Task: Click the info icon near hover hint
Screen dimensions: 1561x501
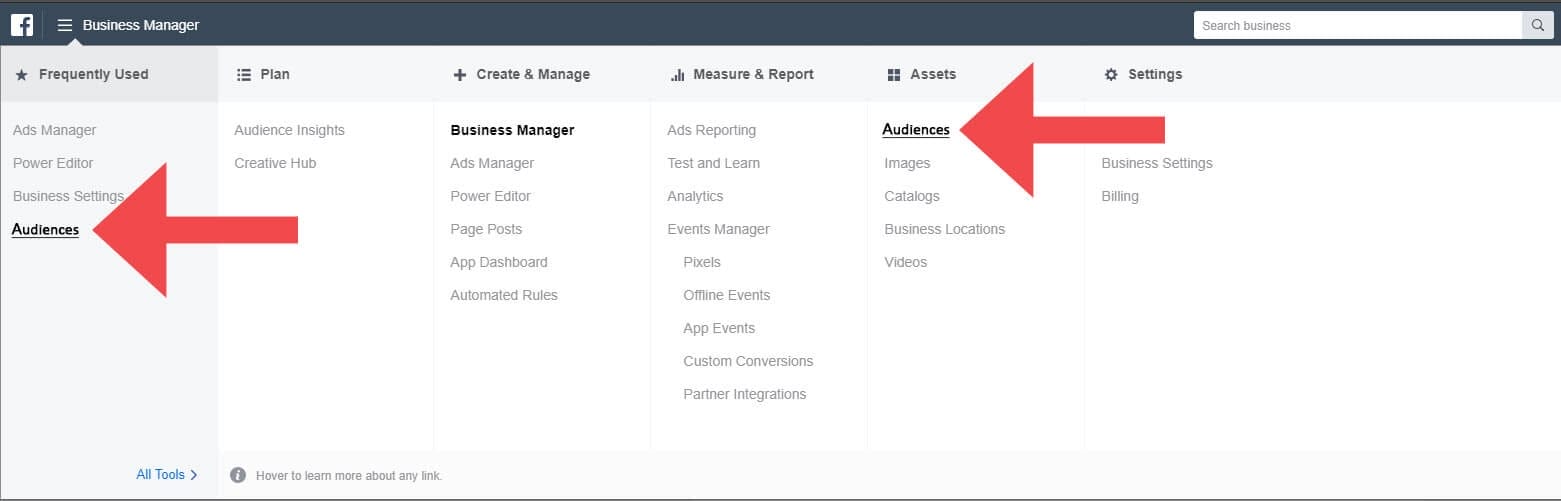Action: 238,475
